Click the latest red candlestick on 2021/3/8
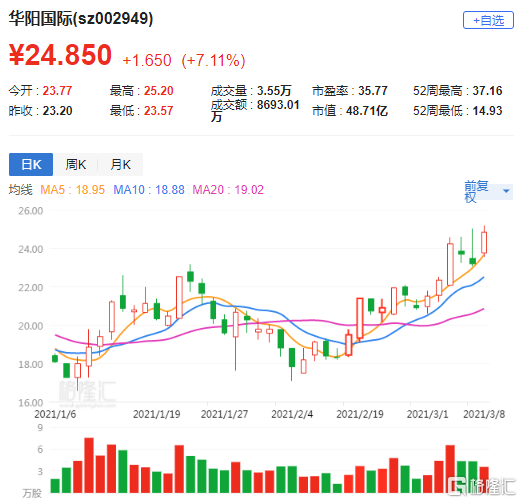 [x=484, y=243]
